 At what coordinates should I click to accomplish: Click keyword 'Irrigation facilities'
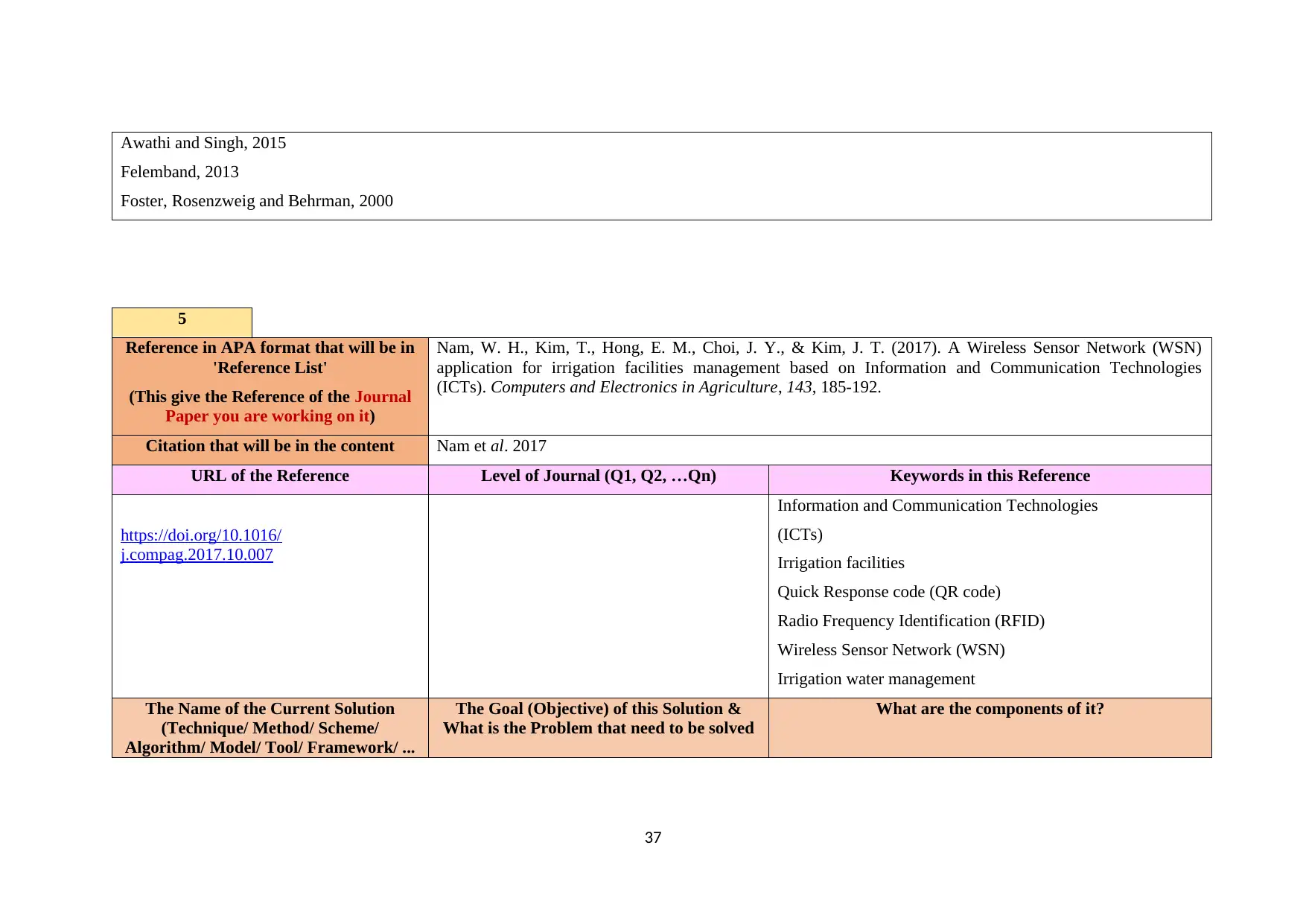[x=841, y=563]
